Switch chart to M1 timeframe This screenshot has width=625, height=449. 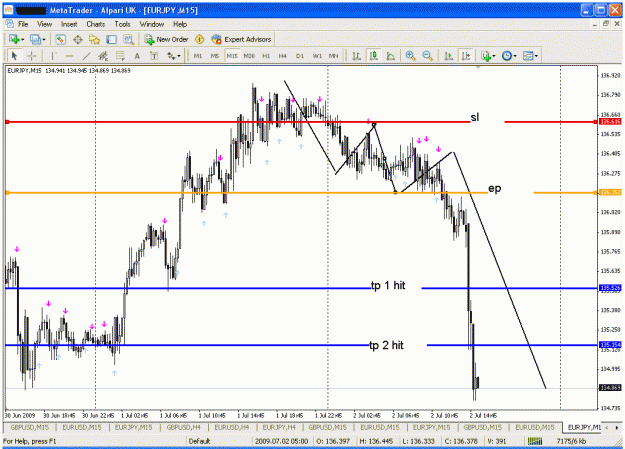point(198,56)
